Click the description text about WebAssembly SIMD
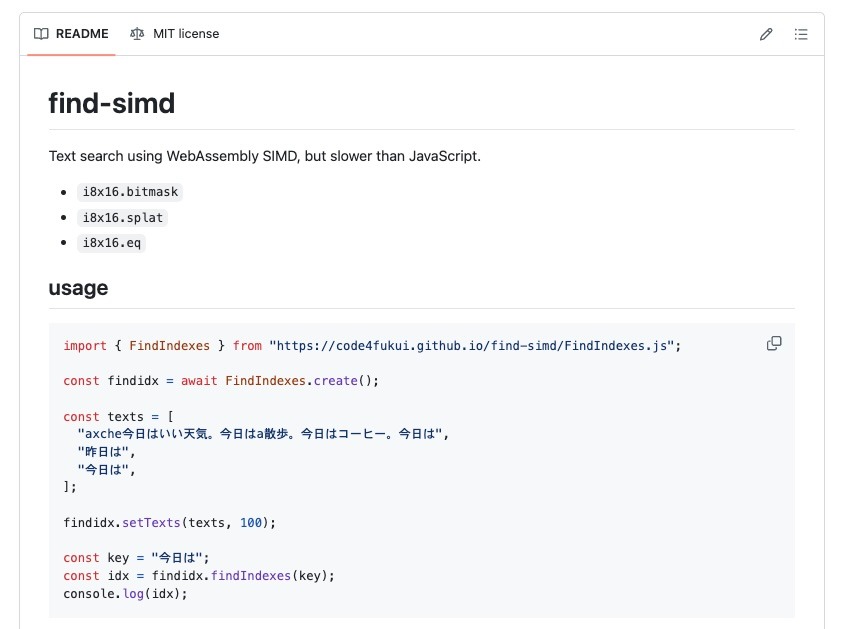Image resolution: width=846 pixels, height=629 pixels. [x=264, y=157]
